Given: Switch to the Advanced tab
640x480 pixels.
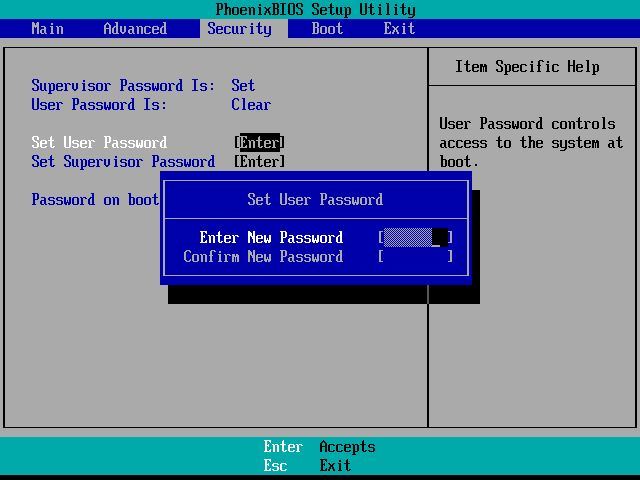Looking at the screenshot, I should tap(135, 29).
